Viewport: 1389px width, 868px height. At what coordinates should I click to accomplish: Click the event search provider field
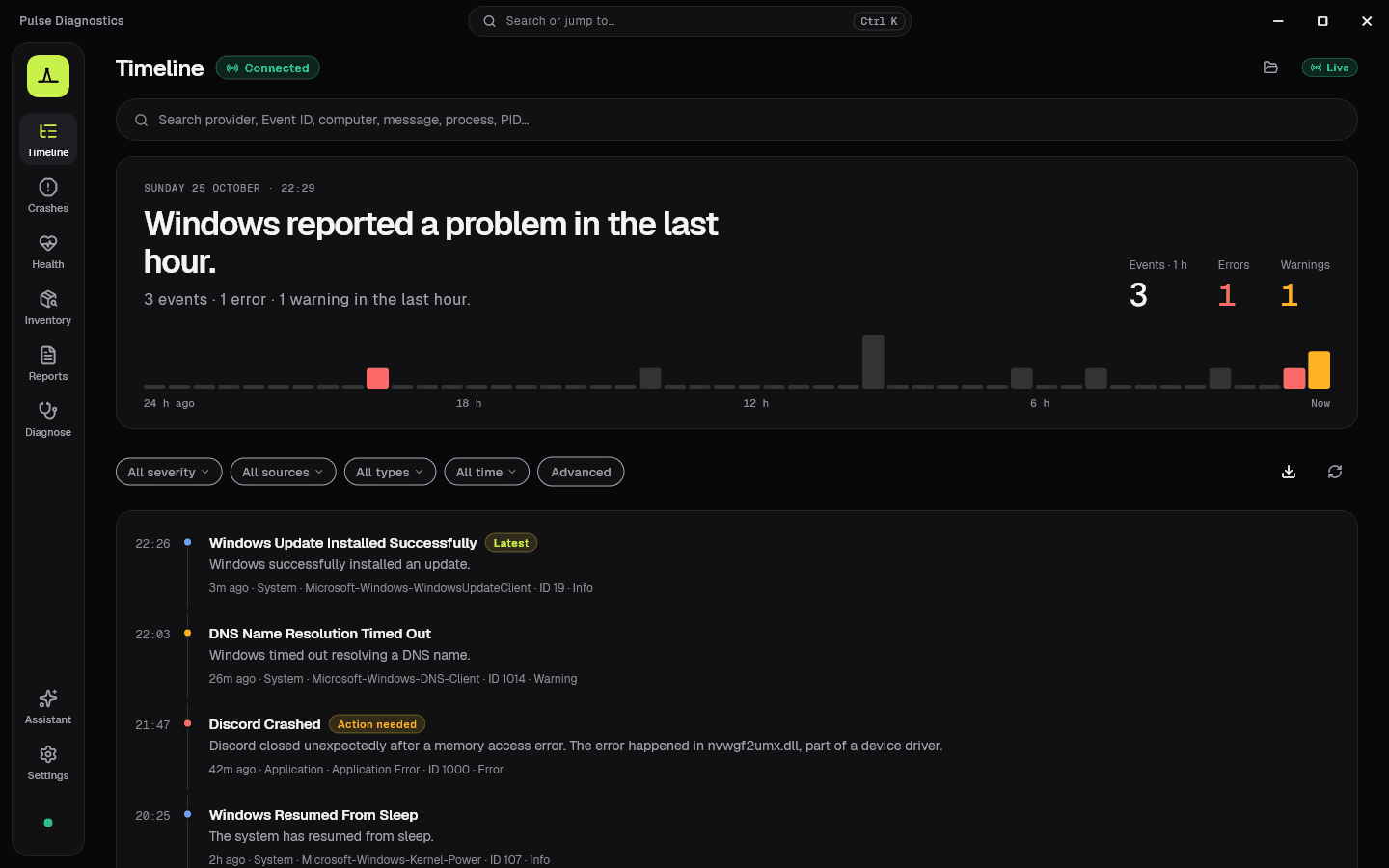point(737,120)
